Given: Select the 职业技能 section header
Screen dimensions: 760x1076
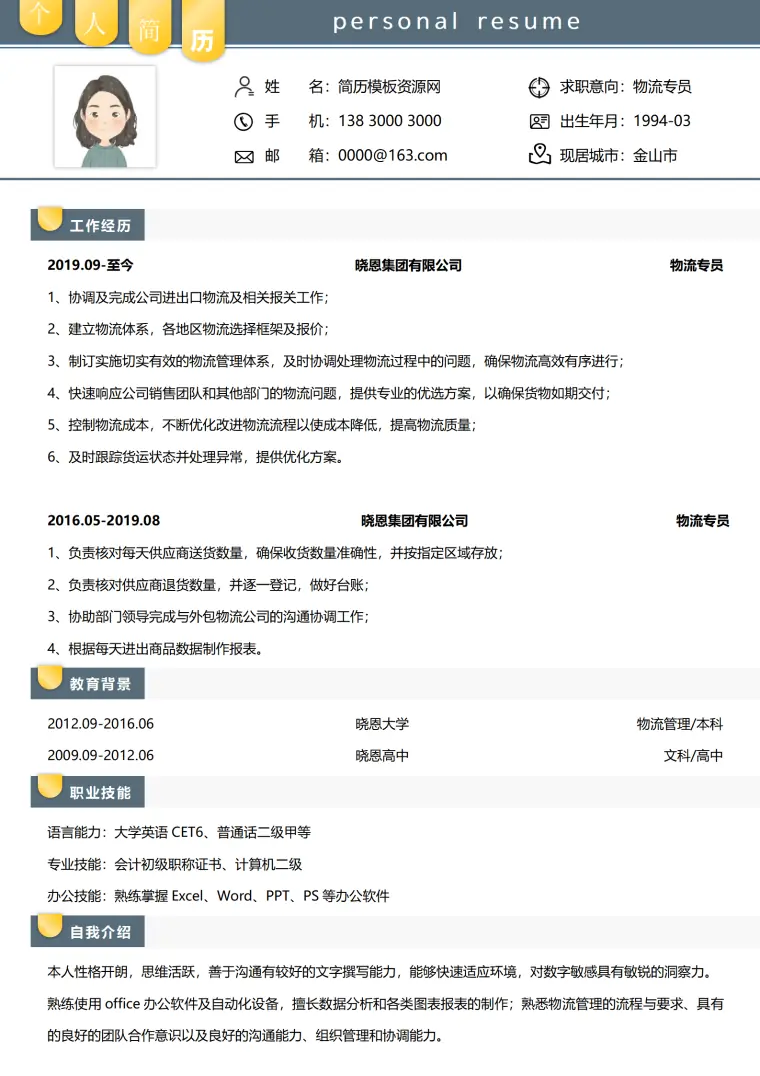Looking at the screenshot, I should tap(88, 792).
